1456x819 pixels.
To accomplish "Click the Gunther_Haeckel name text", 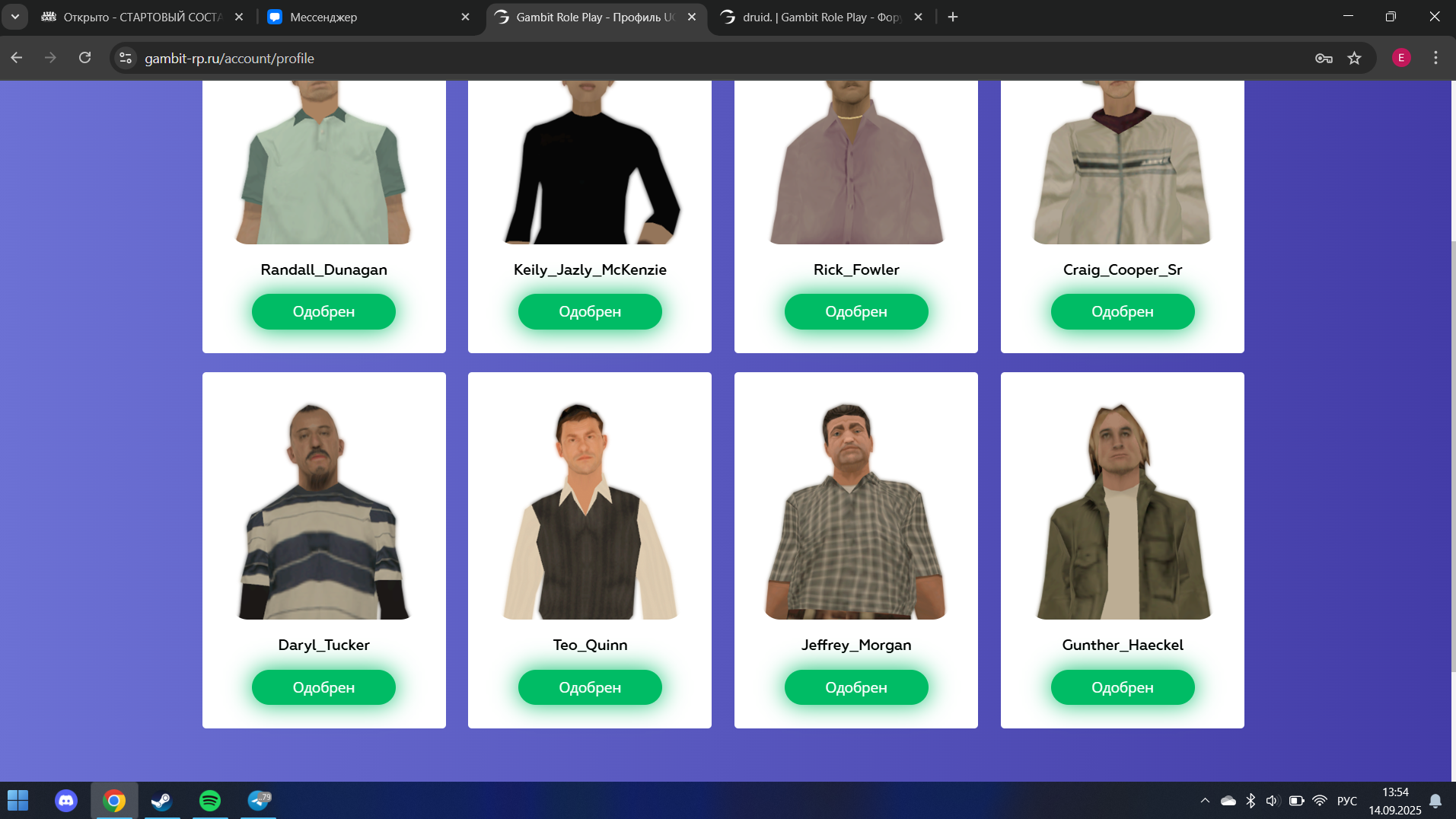I will 1123,645.
